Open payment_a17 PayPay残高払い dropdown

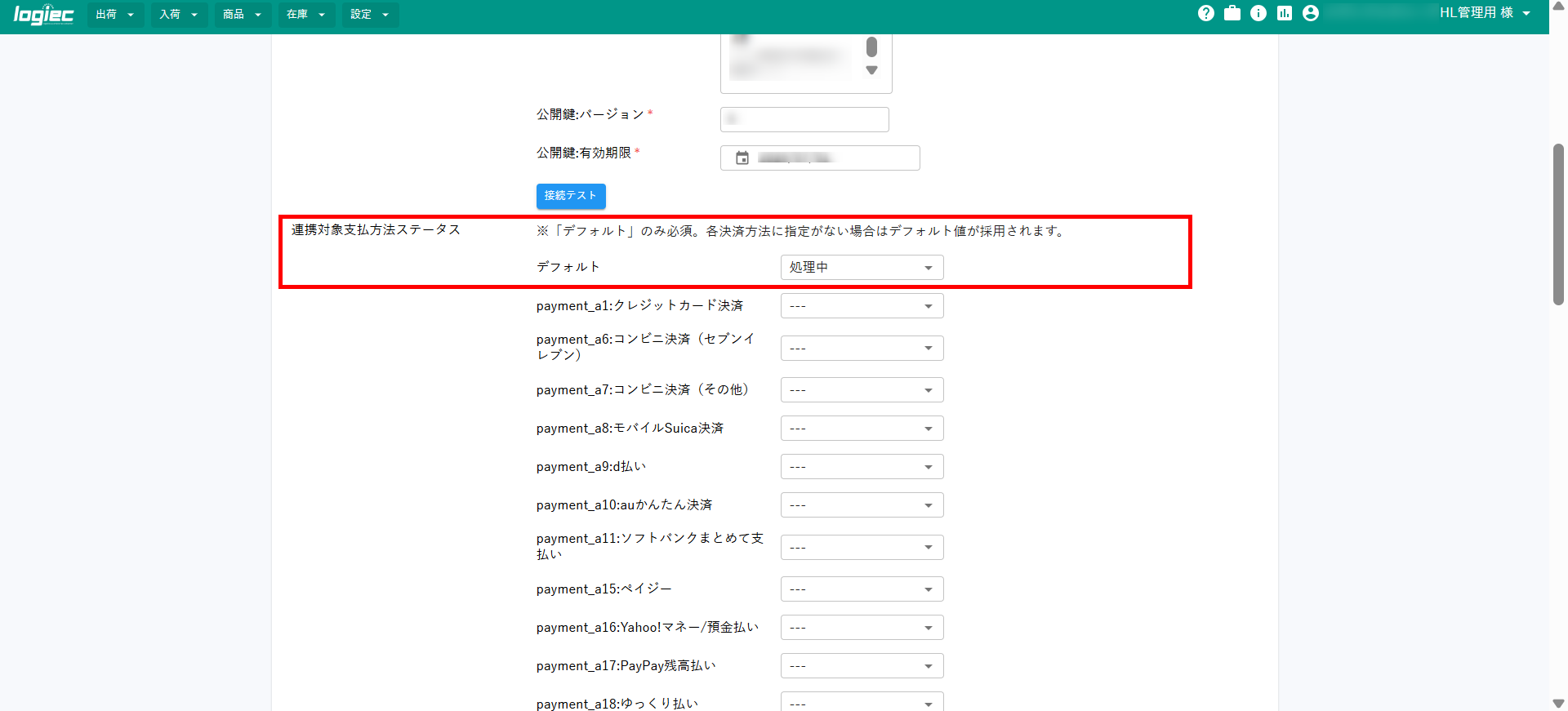pos(862,666)
